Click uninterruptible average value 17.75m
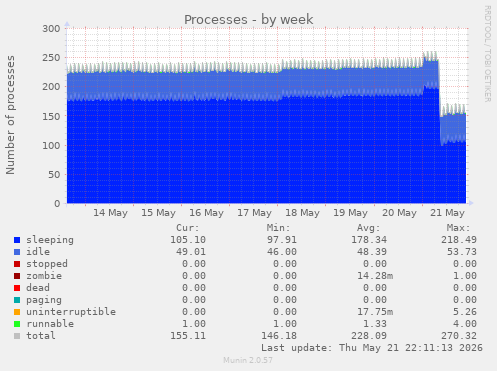The height and width of the screenshot is (371, 497). pyautogui.click(x=375, y=312)
